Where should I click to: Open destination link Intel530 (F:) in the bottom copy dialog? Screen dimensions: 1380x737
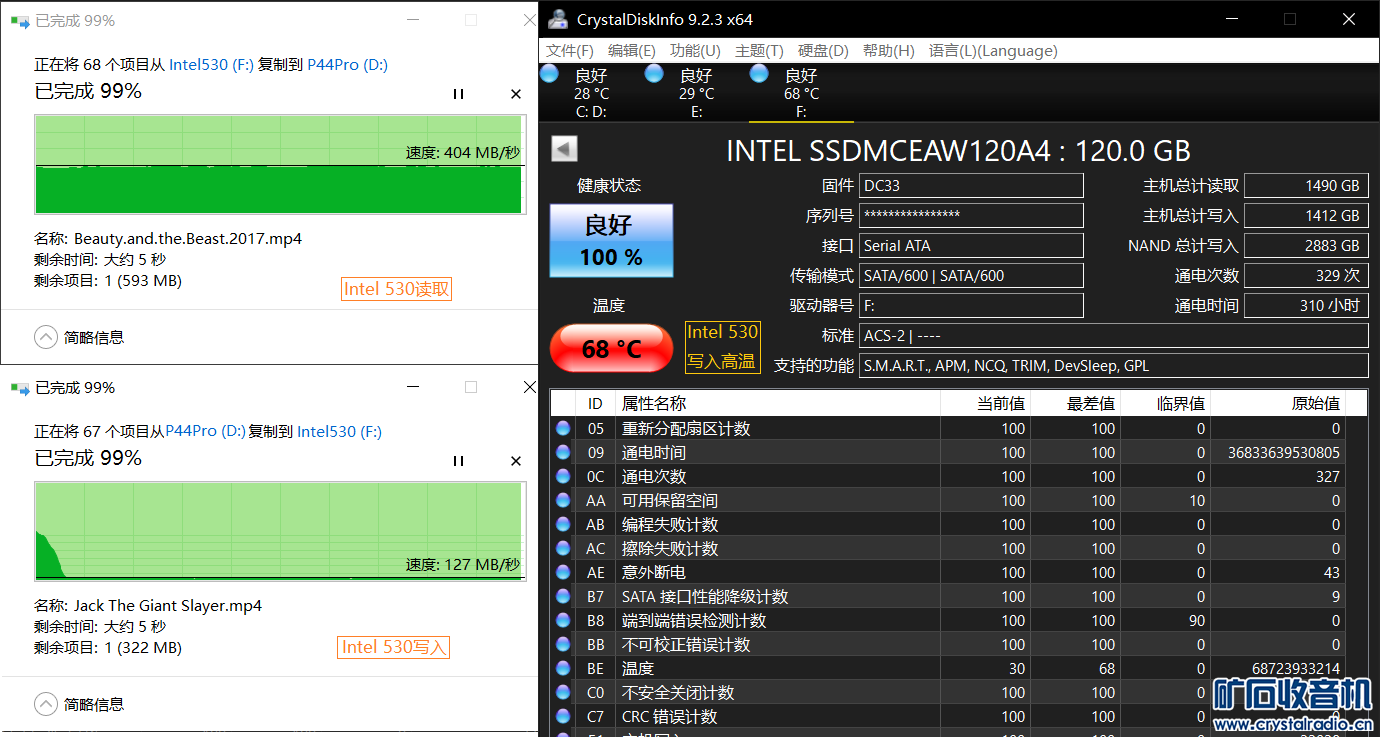point(339,431)
